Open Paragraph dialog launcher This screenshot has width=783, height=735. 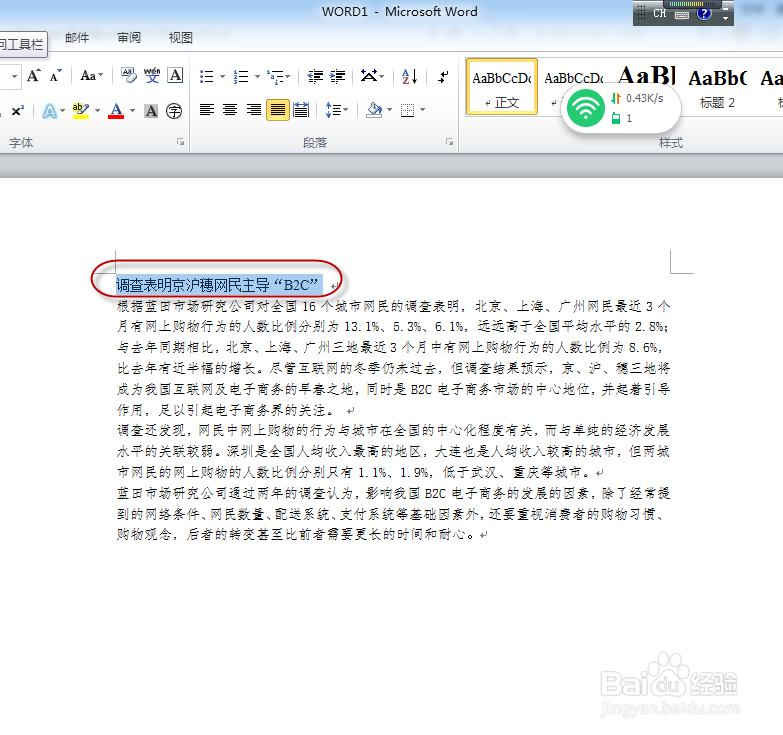(449, 142)
